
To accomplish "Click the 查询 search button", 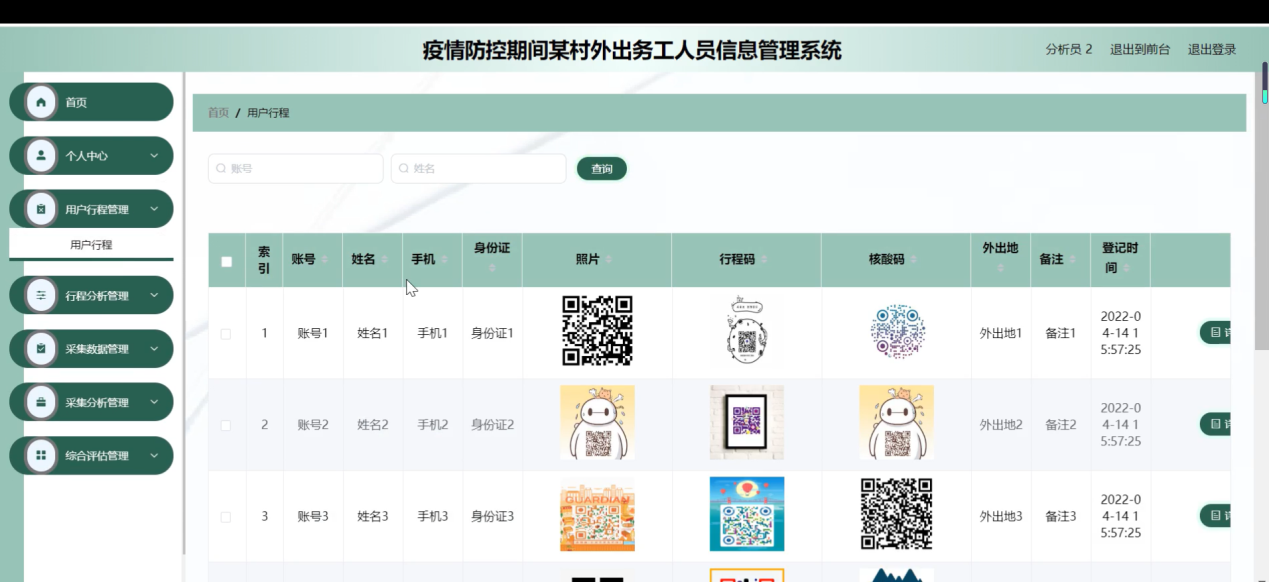I will 602,169.
